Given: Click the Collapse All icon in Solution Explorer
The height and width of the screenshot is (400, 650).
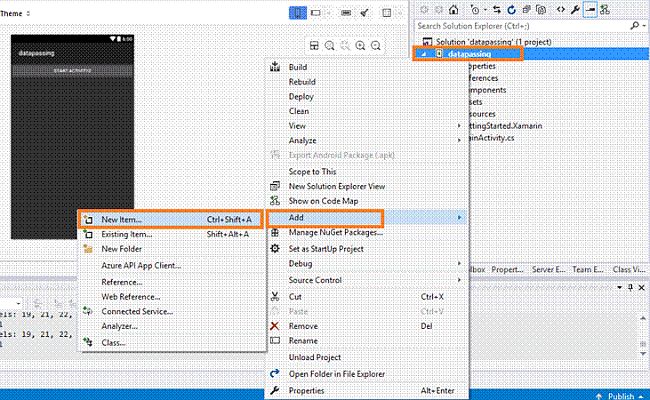Looking at the screenshot, I should 526,10.
